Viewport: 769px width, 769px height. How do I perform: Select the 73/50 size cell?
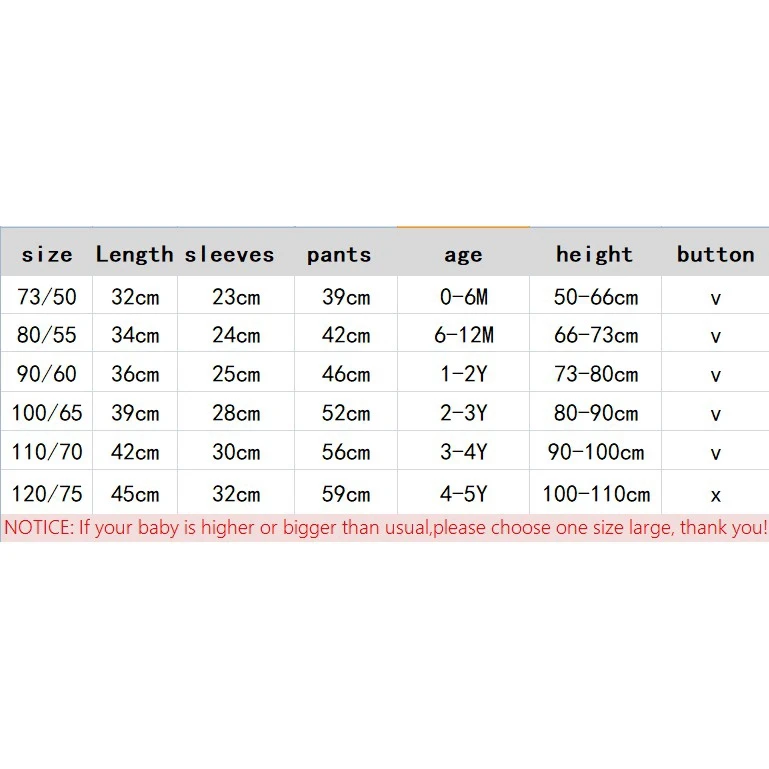point(47,297)
